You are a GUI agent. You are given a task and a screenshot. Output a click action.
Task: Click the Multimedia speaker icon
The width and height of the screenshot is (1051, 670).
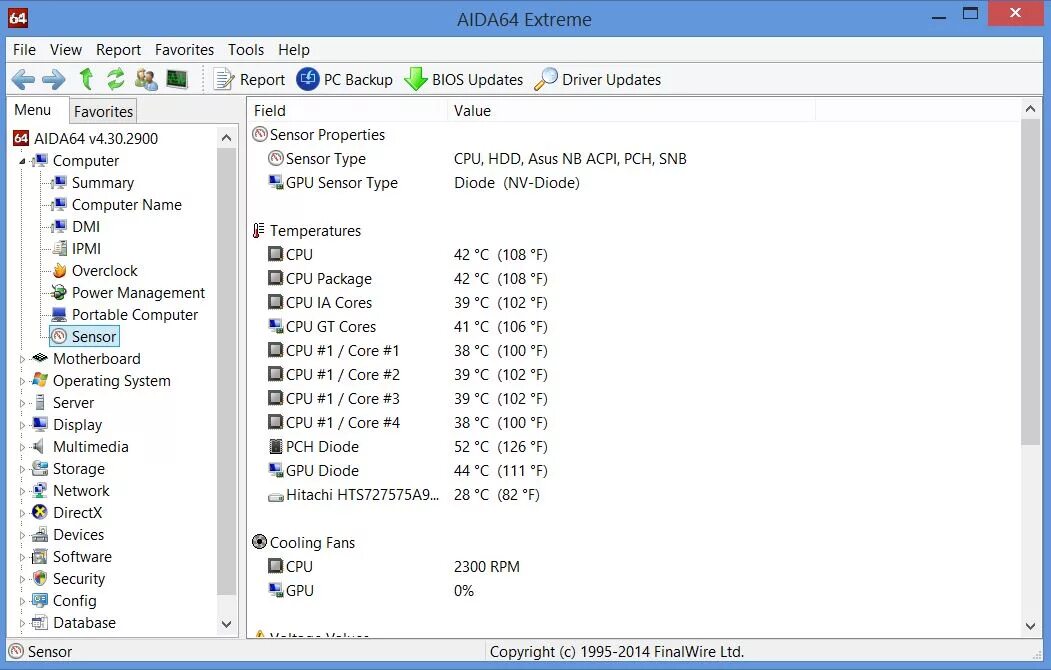40,446
